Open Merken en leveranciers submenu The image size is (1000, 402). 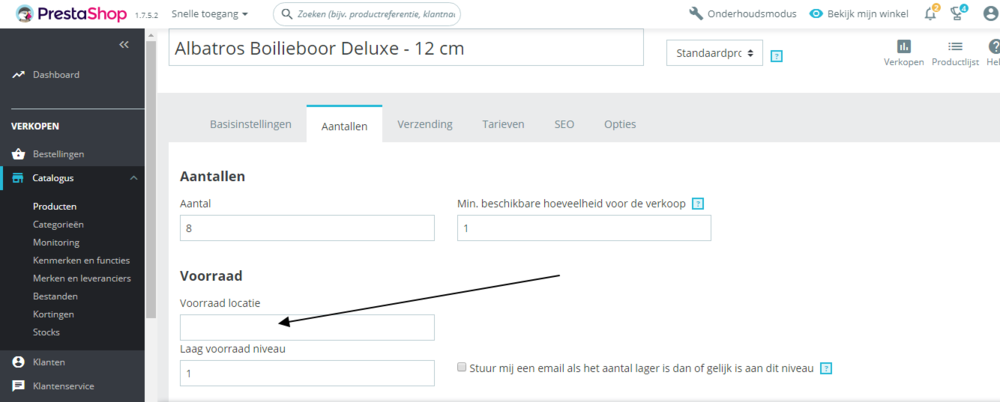pos(82,278)
